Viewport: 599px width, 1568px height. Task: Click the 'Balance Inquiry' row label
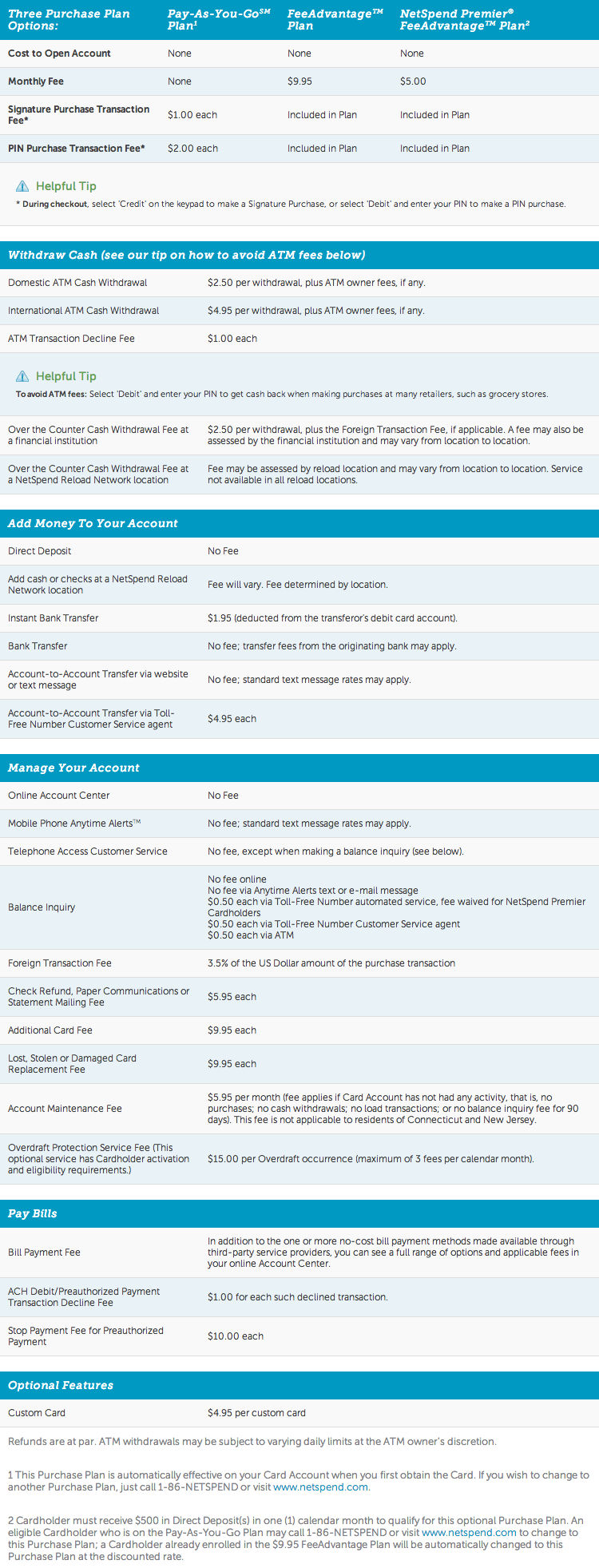[x=42, y=907]
